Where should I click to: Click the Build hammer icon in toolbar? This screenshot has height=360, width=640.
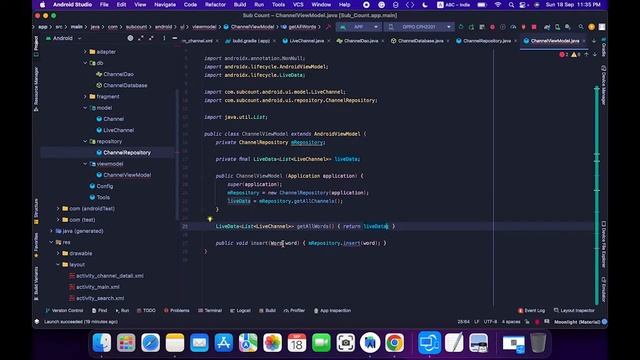[x=328, y=27]
